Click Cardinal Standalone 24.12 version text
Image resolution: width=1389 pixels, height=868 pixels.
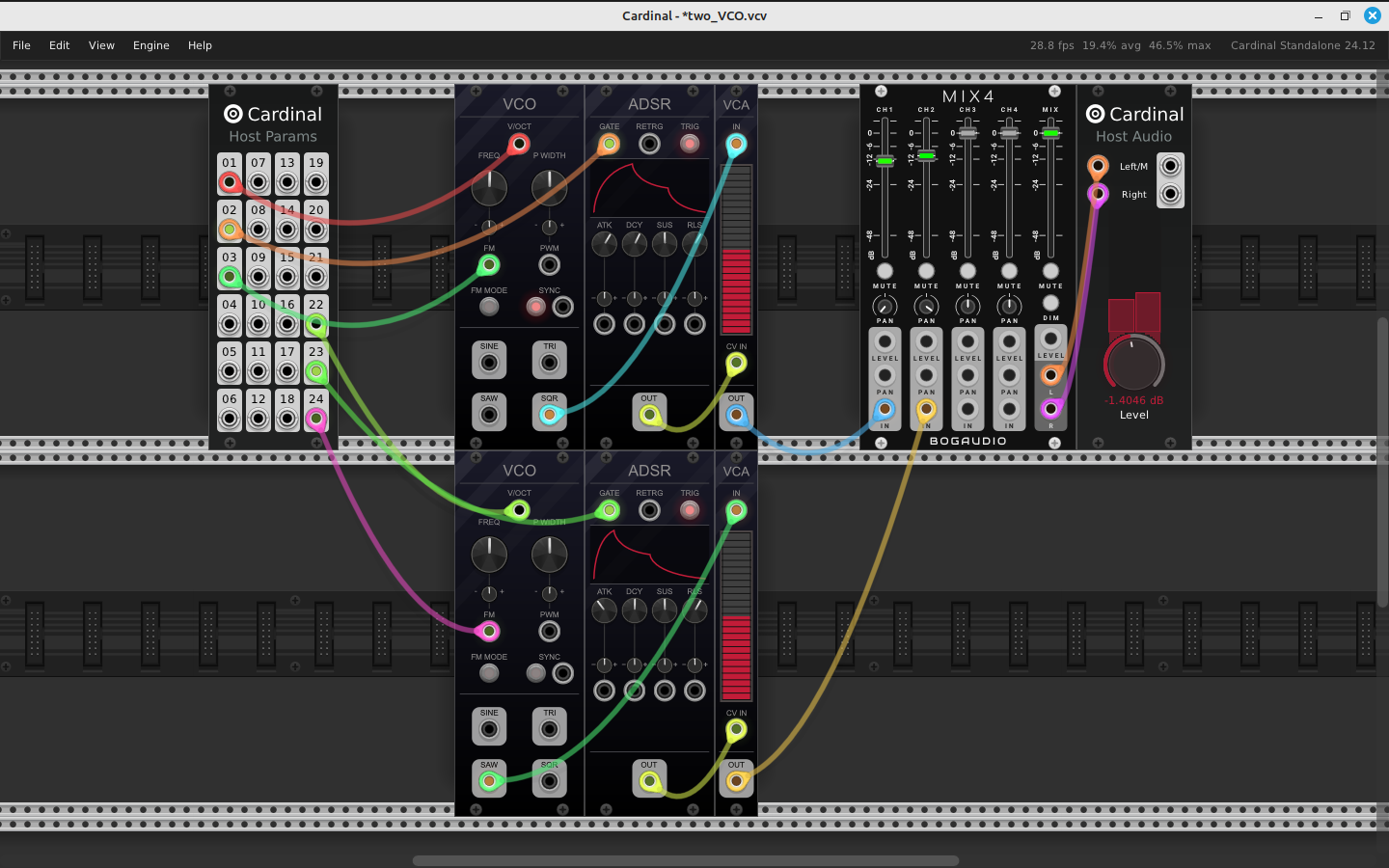click(x=1302, y=45)
